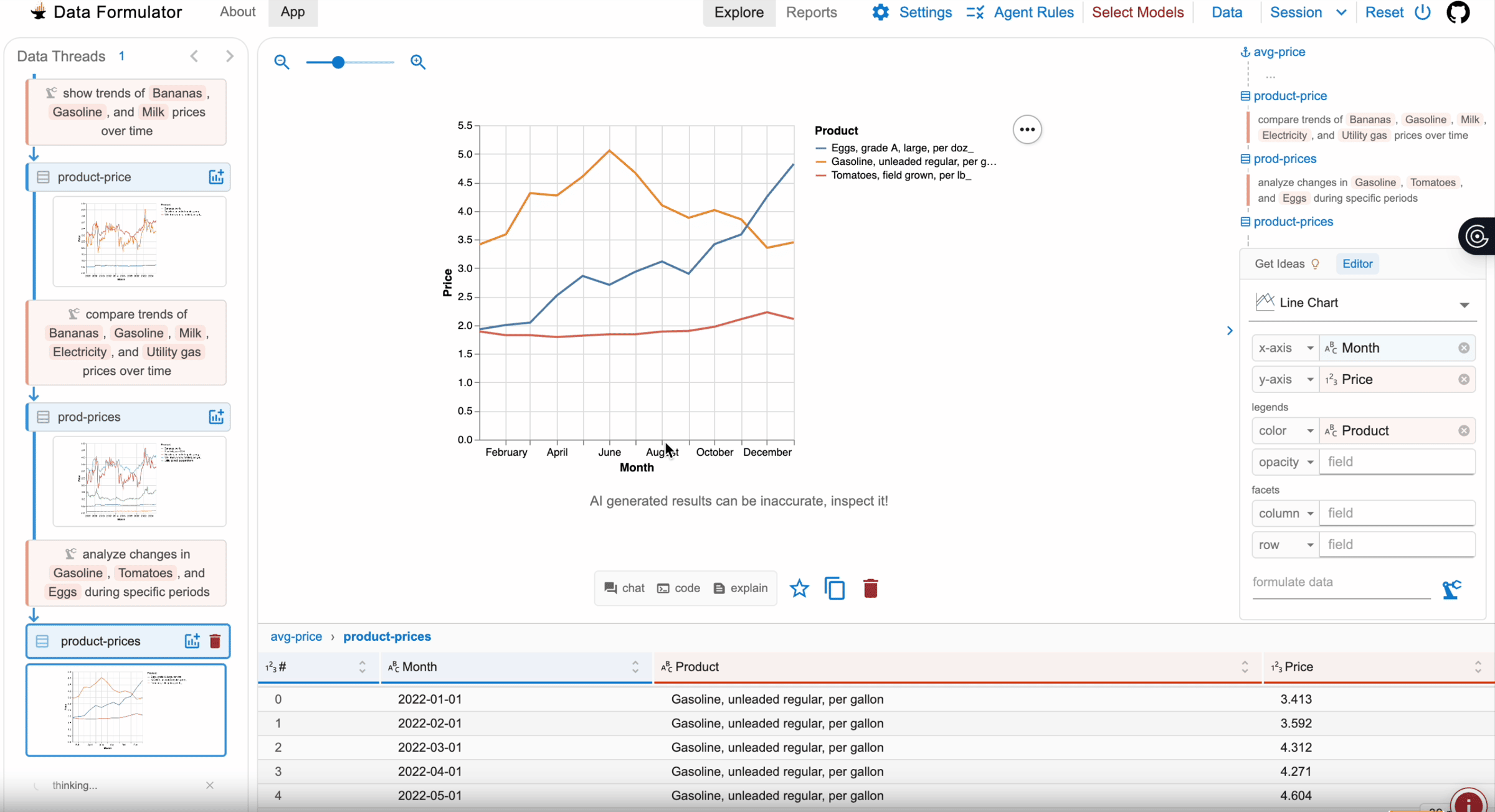Open the chart three-dots options menu
The image size is (1495, 812).
1027,130
